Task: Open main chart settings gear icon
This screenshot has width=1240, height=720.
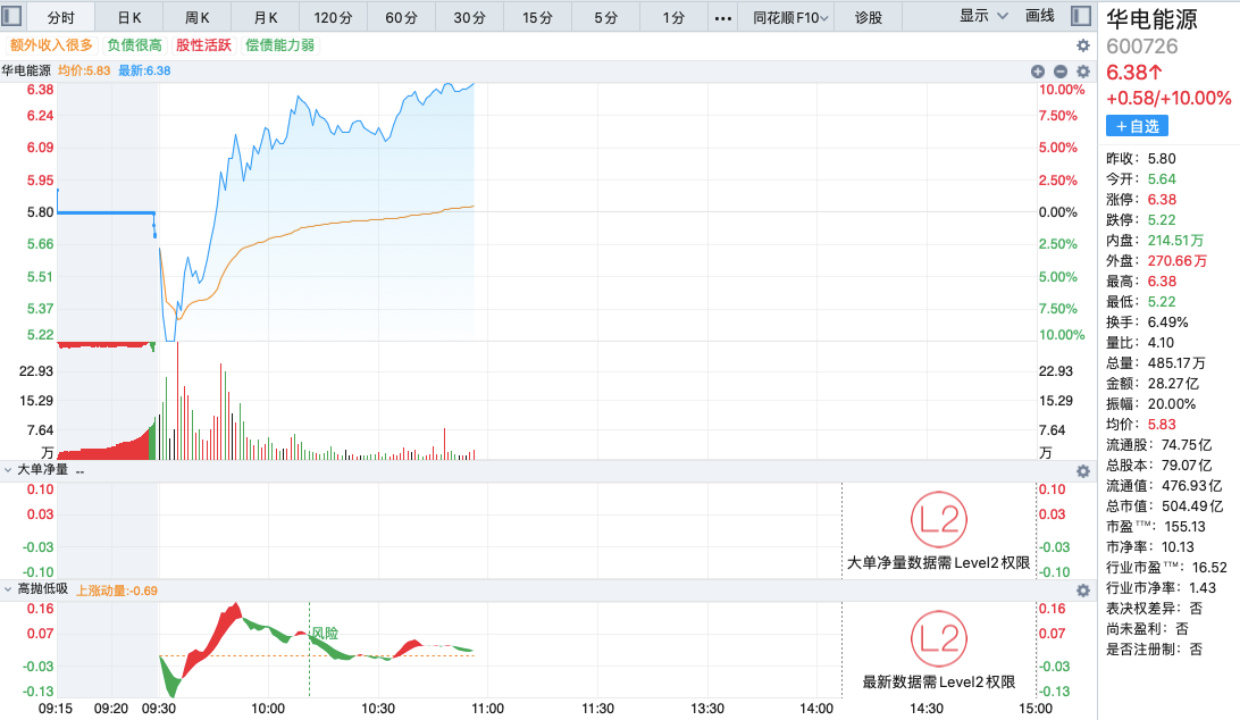Action: coord(1083,71)
